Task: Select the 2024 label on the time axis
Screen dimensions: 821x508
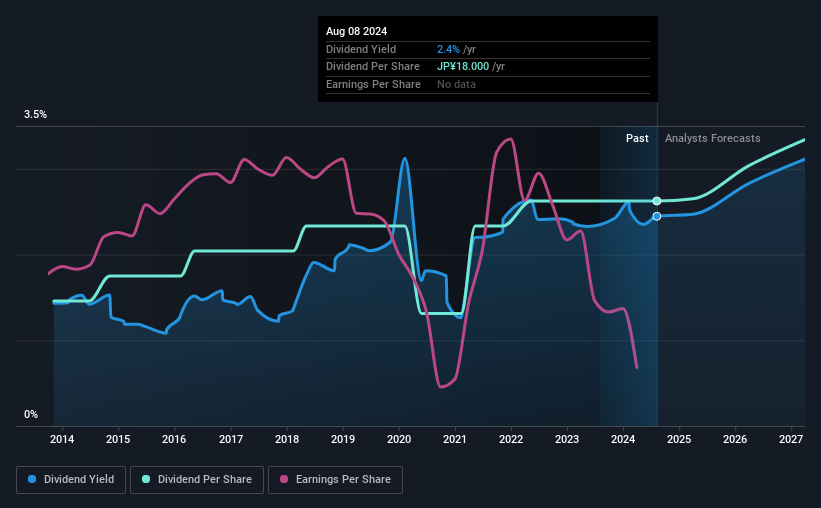Action: click(623, 439)
